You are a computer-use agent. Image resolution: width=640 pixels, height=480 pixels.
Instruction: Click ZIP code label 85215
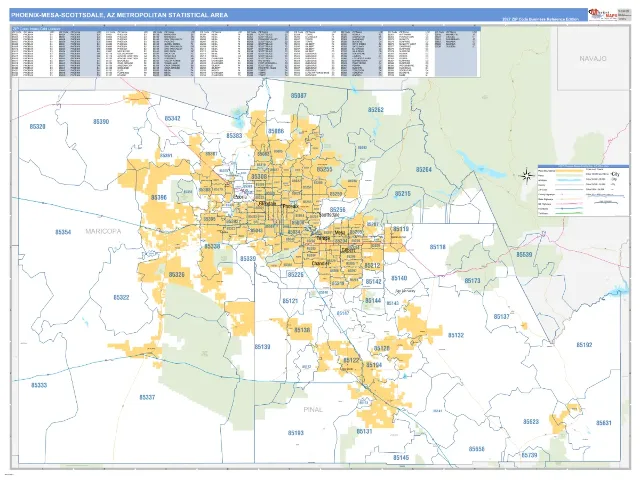(x=402, y=193)
